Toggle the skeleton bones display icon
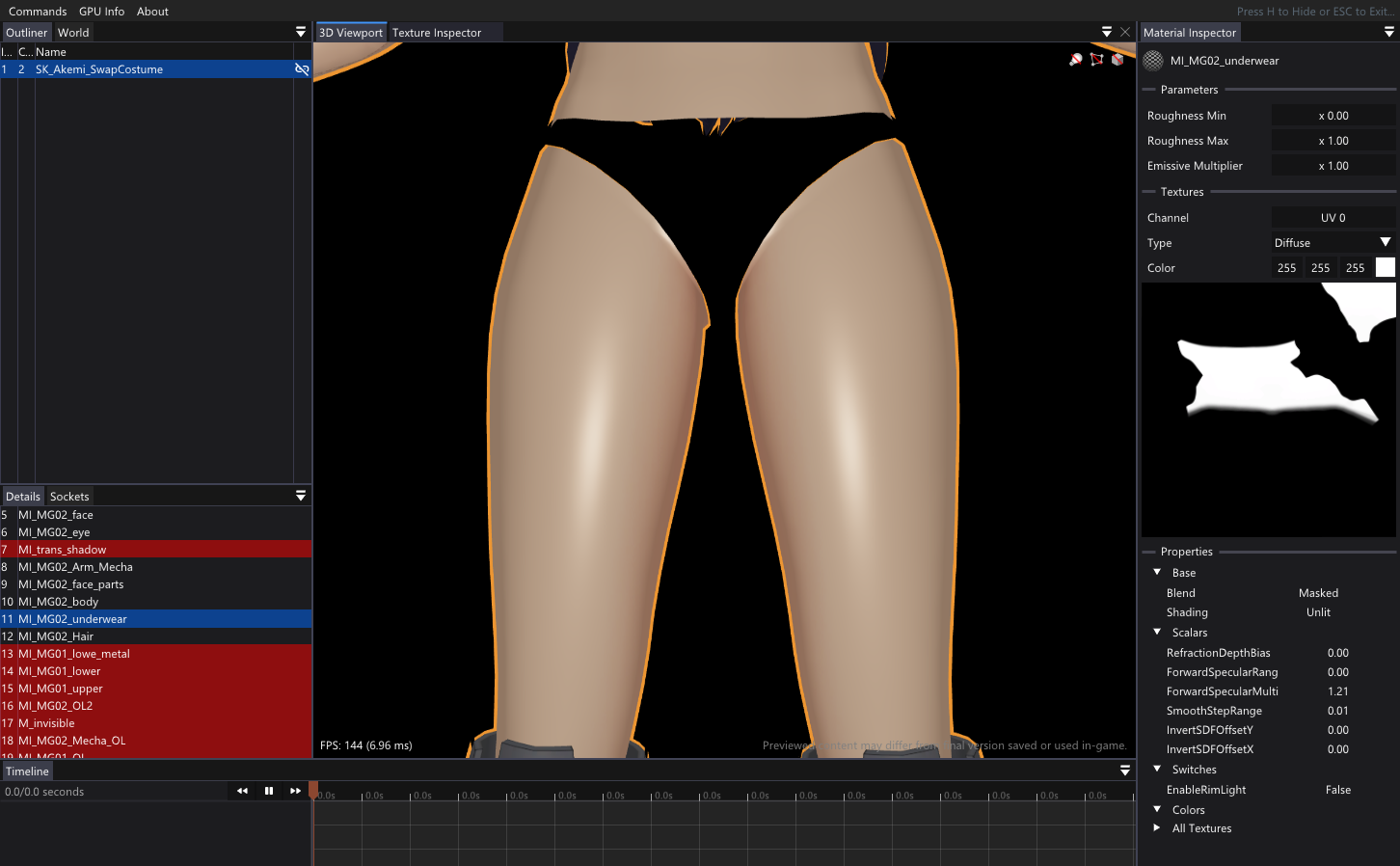 1096,60
